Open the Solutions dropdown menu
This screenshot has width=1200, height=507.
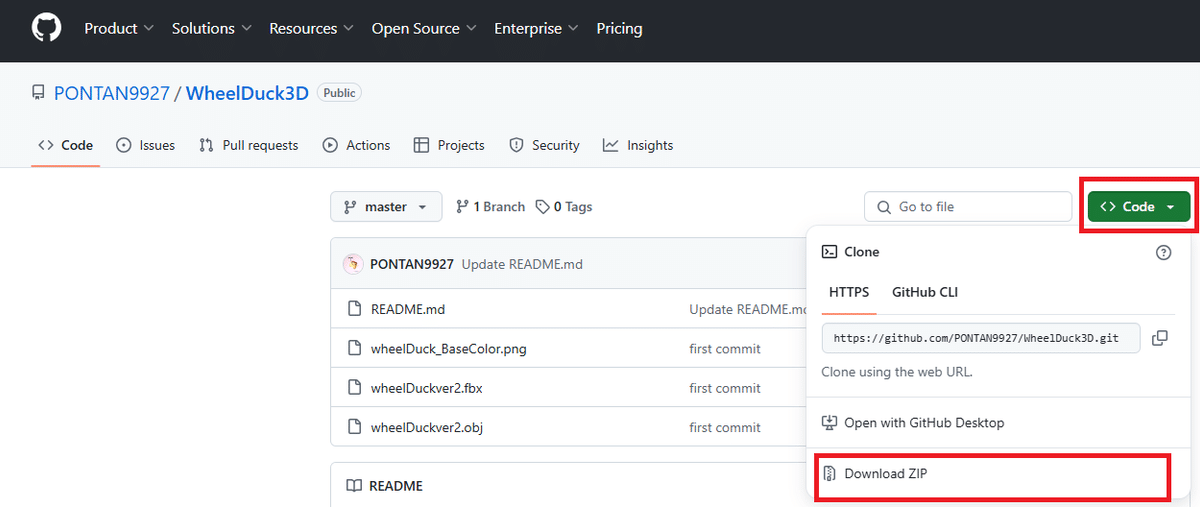pyautogui.click(x=212, y=28)
